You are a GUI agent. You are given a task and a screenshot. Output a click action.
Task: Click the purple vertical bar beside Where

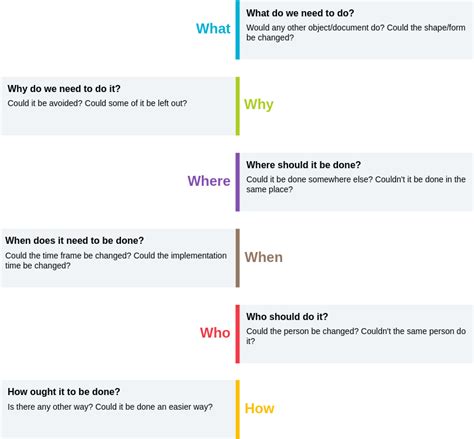238,182
